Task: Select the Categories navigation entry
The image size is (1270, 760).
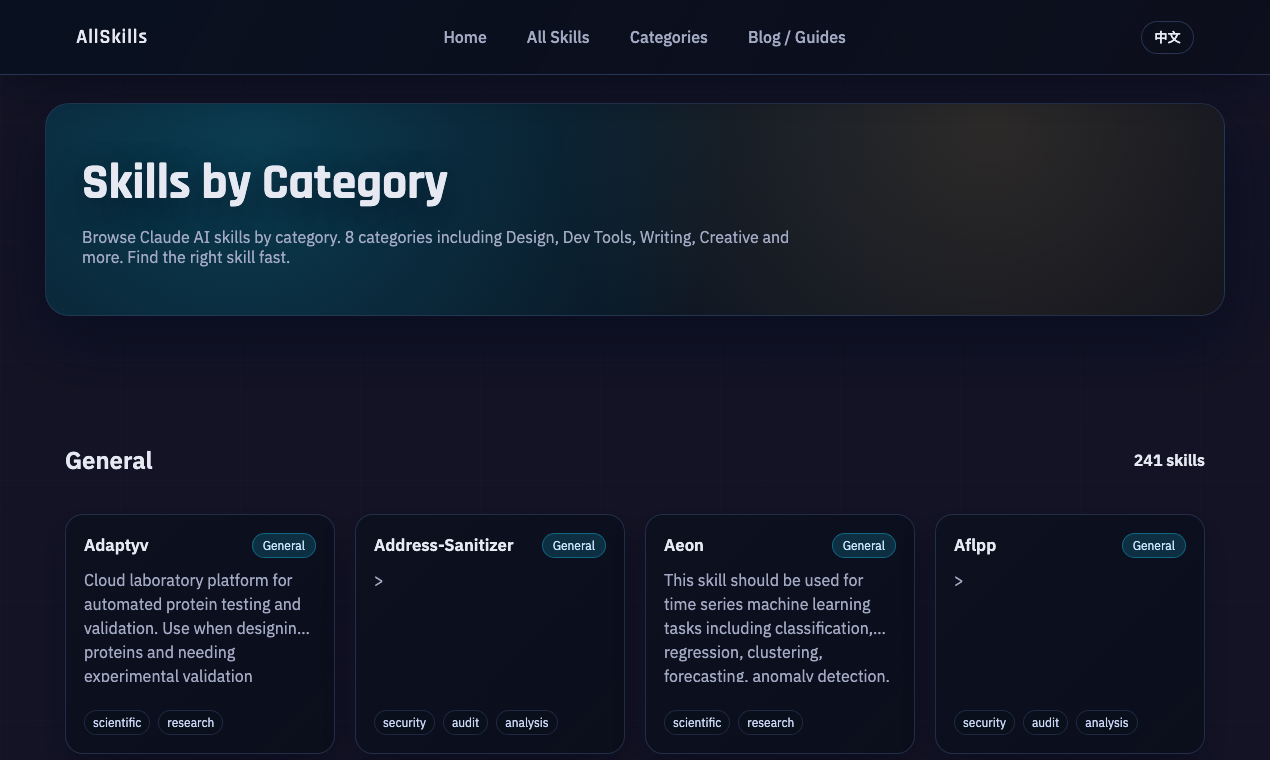Action: [x=668, y=37]
